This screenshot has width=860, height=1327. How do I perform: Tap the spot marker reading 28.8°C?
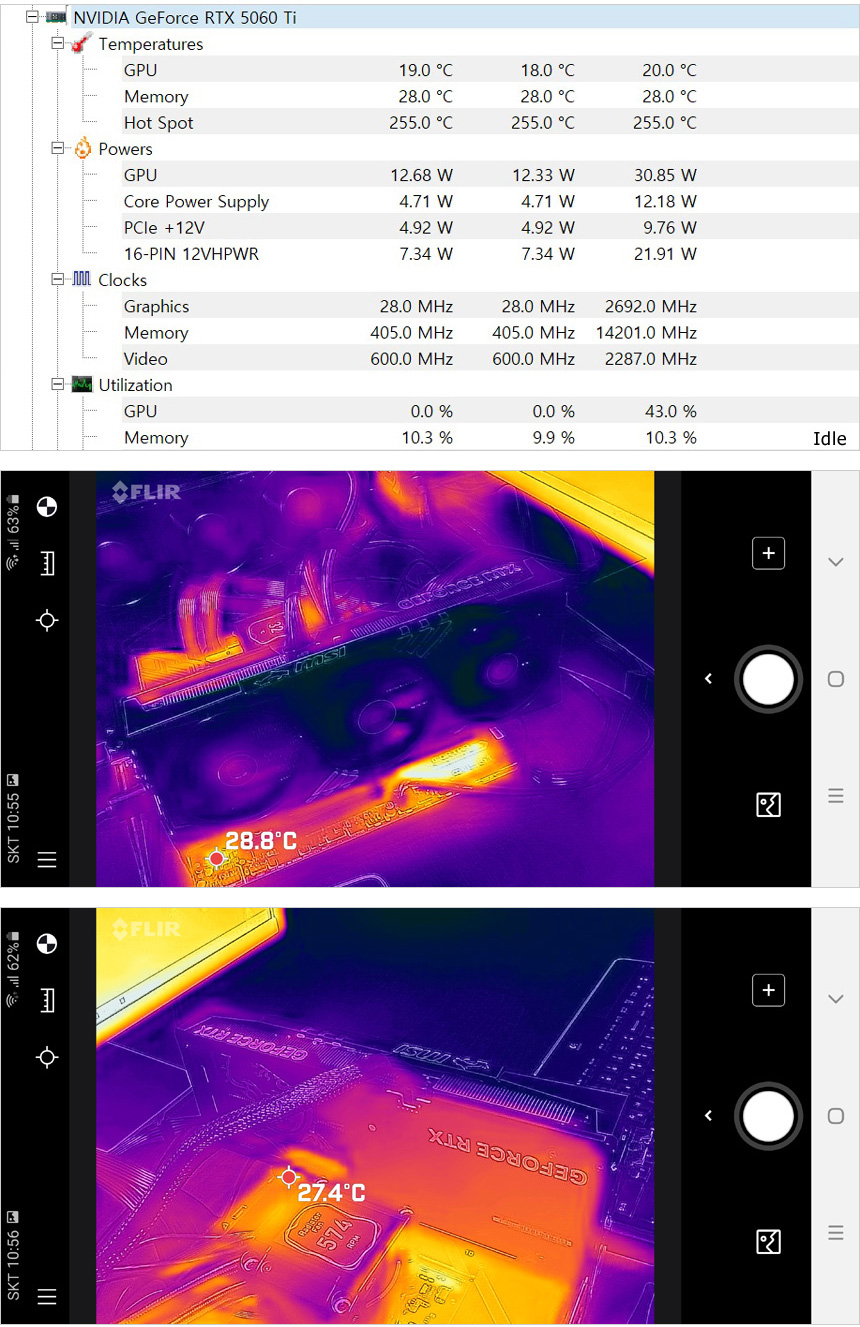(216, 858)
